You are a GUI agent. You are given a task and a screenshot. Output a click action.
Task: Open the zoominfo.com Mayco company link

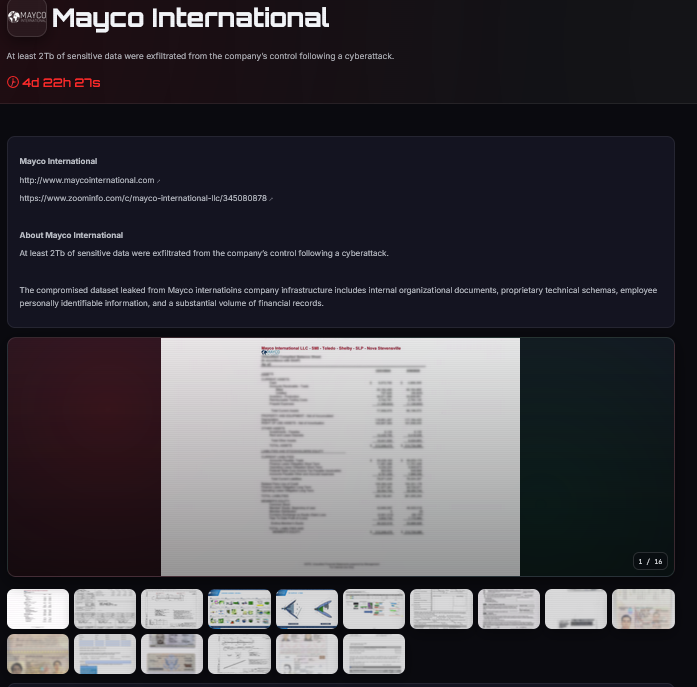[x=143, y=198]
